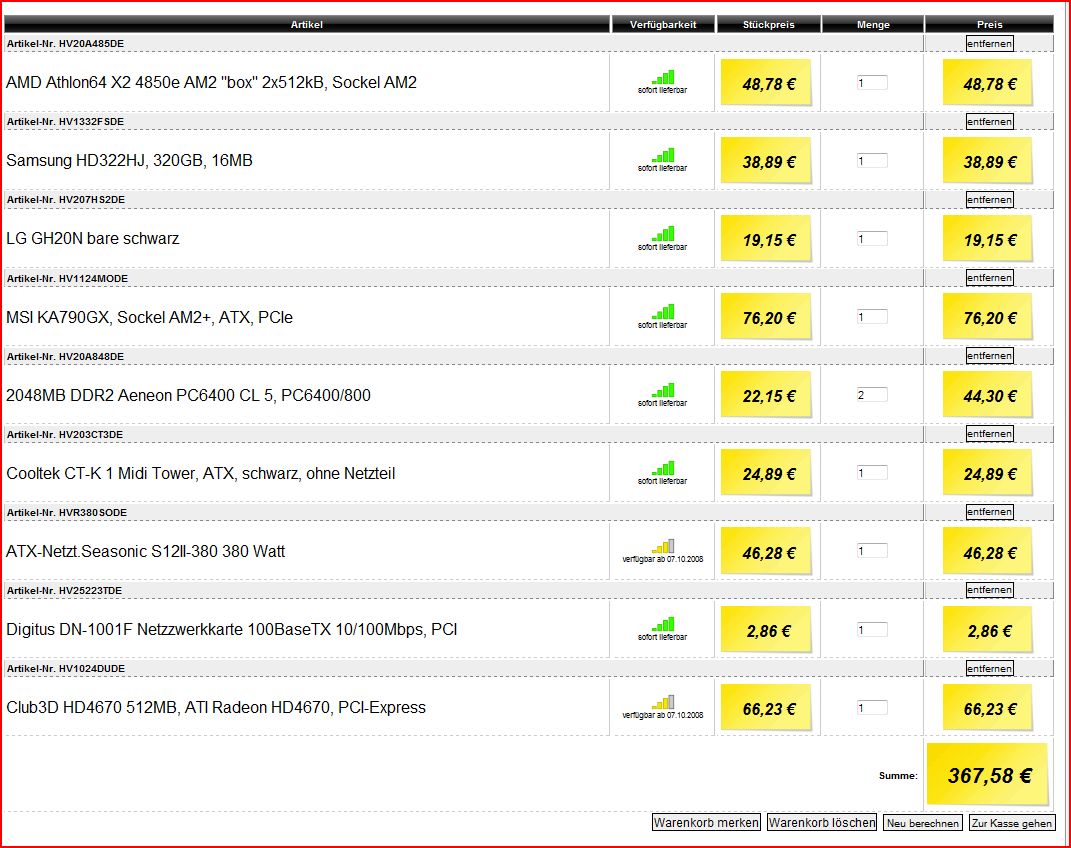This screenshot has height=848, width=1071.
Task: Focus quantity field for Samsung HD322HJ
Action: tap(872, 161)
